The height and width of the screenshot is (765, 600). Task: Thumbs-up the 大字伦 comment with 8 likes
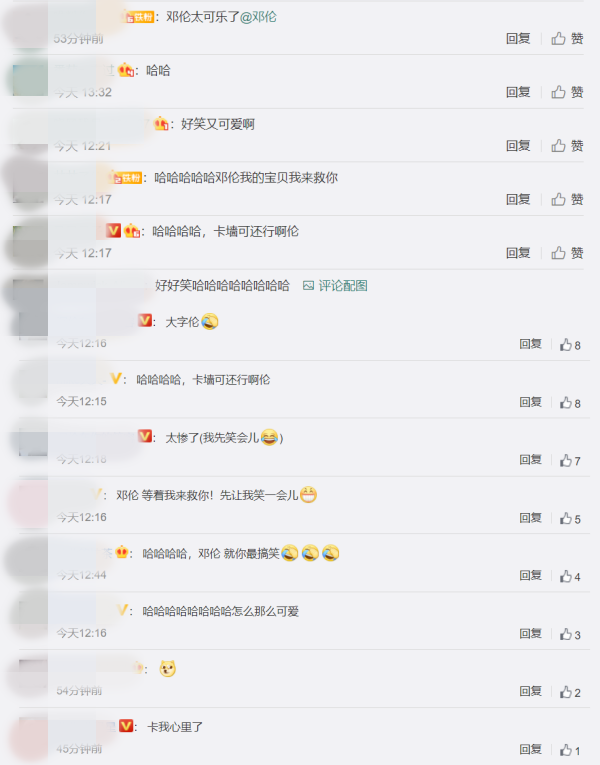[x=570, y=345]
